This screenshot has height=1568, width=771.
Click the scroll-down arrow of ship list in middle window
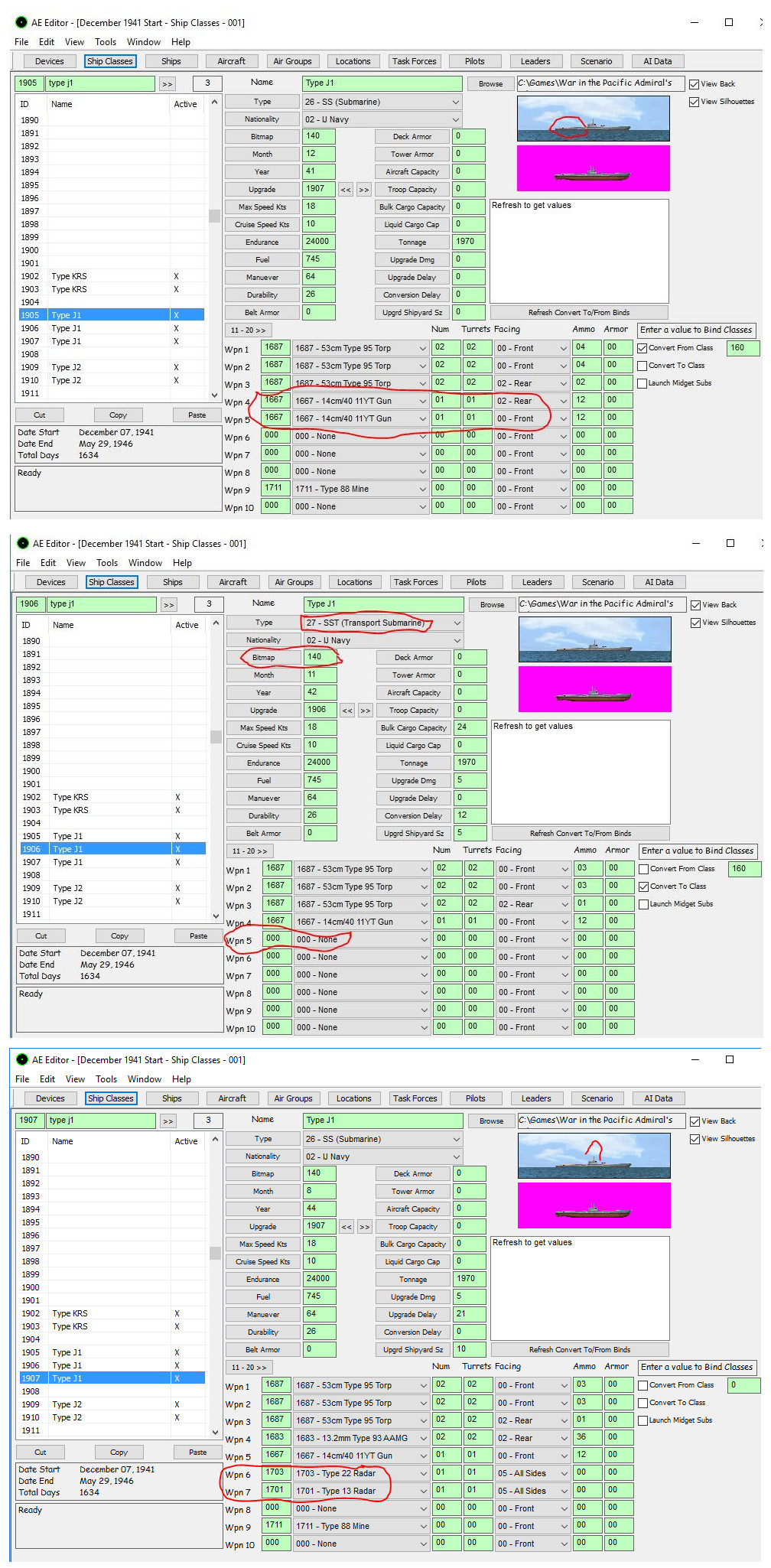pos(216,916)
